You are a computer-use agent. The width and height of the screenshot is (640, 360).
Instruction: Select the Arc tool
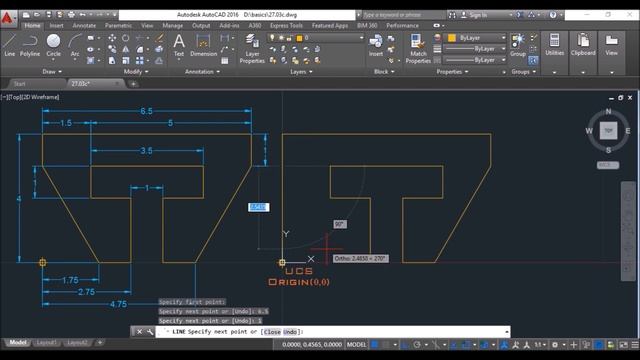pos(75,45)
